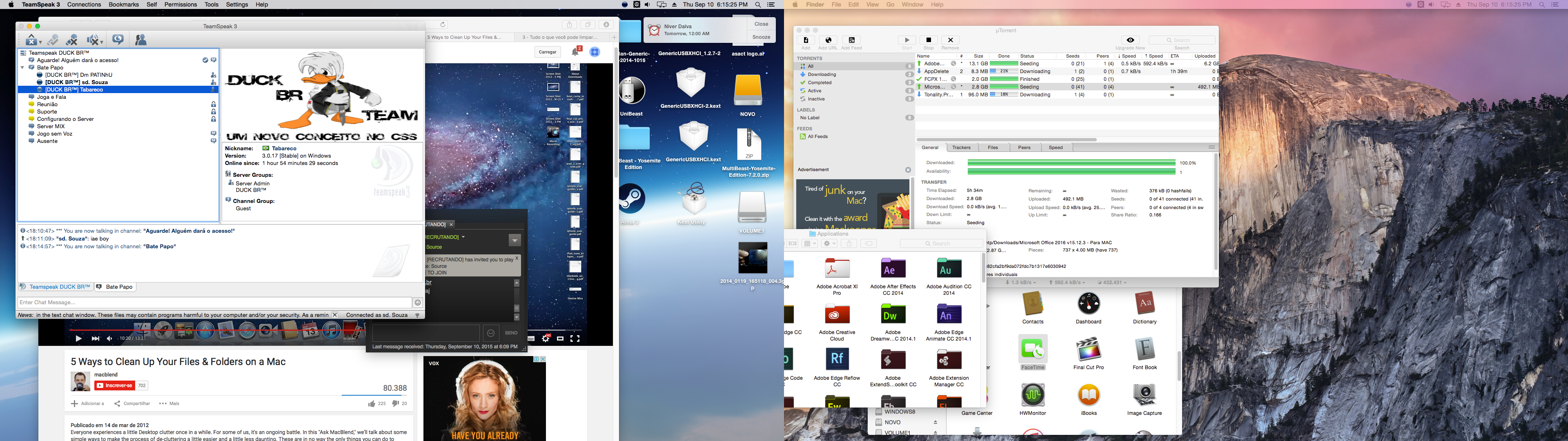Click uTorrent Add URL icon
Screen dimensions: 1568x441
[828, 40]
